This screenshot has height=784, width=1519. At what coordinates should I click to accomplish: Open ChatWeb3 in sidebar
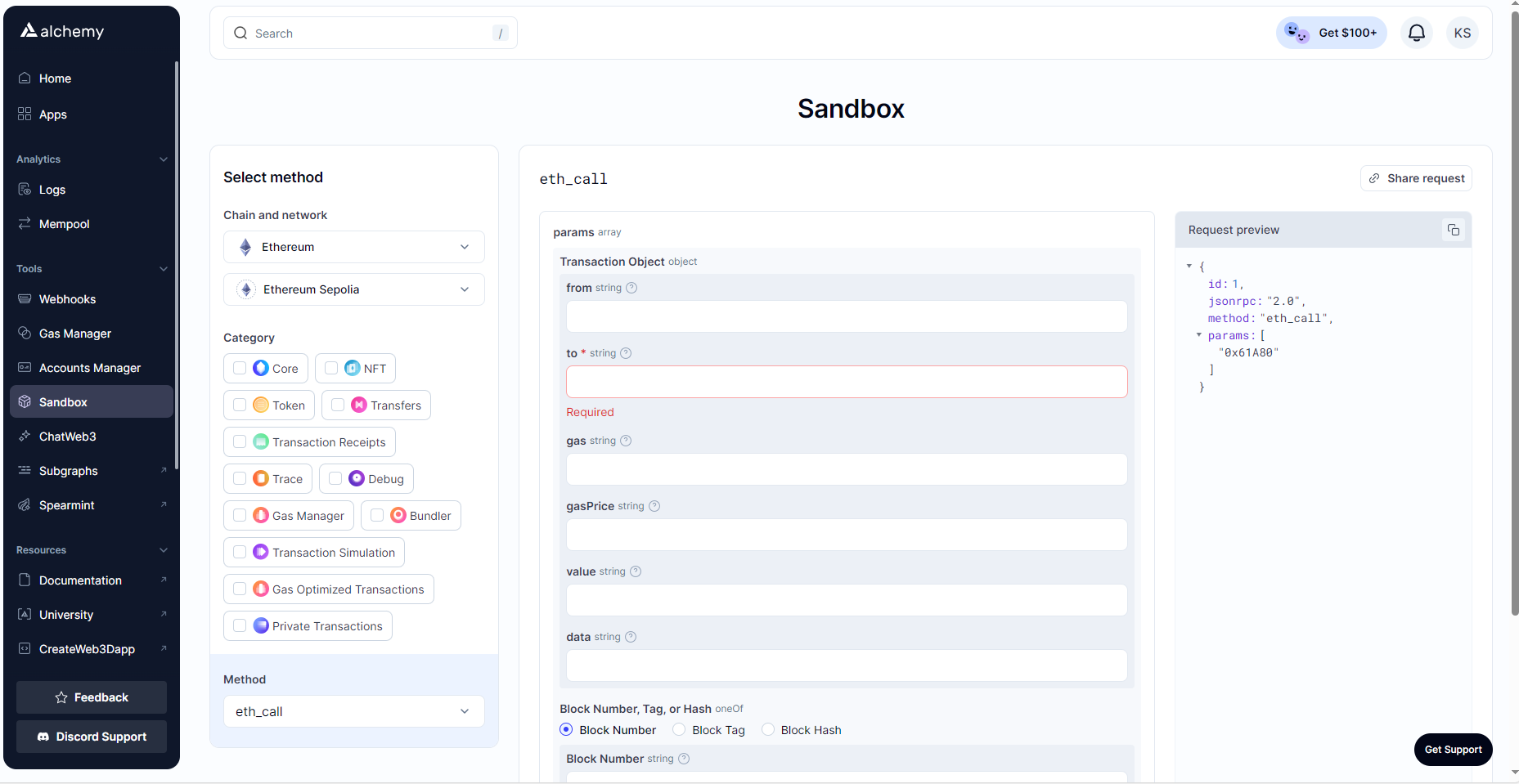92,437
